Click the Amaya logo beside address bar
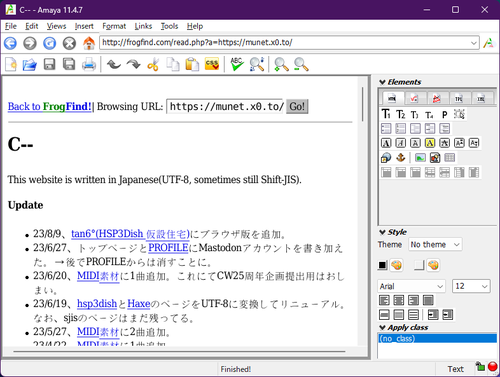 [489, 43]
